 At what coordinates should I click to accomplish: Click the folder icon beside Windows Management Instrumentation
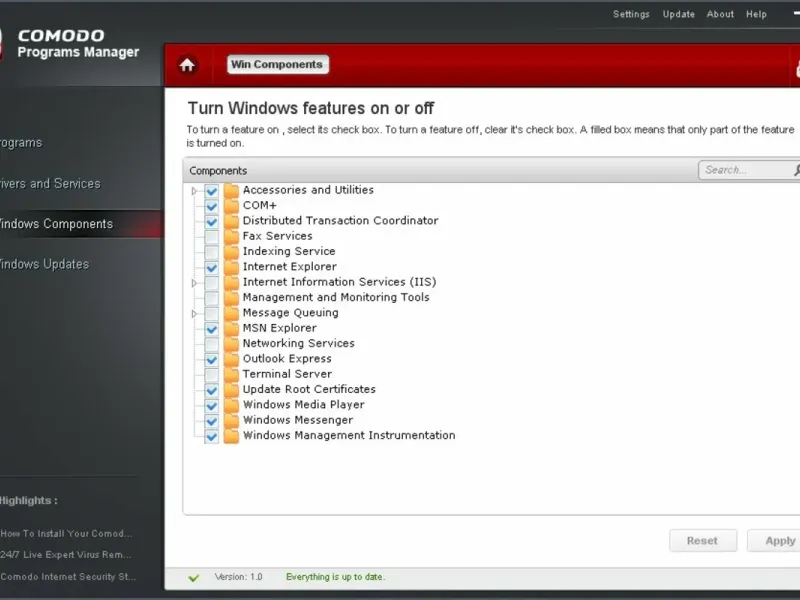tap(231, 436)
